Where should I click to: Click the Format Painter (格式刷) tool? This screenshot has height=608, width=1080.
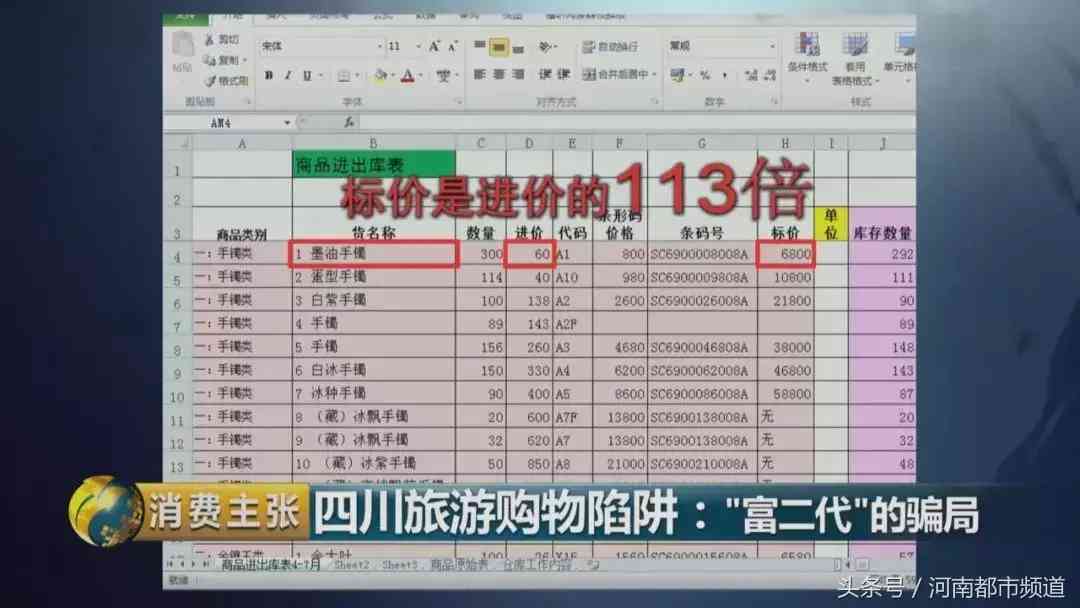(227, 81)
